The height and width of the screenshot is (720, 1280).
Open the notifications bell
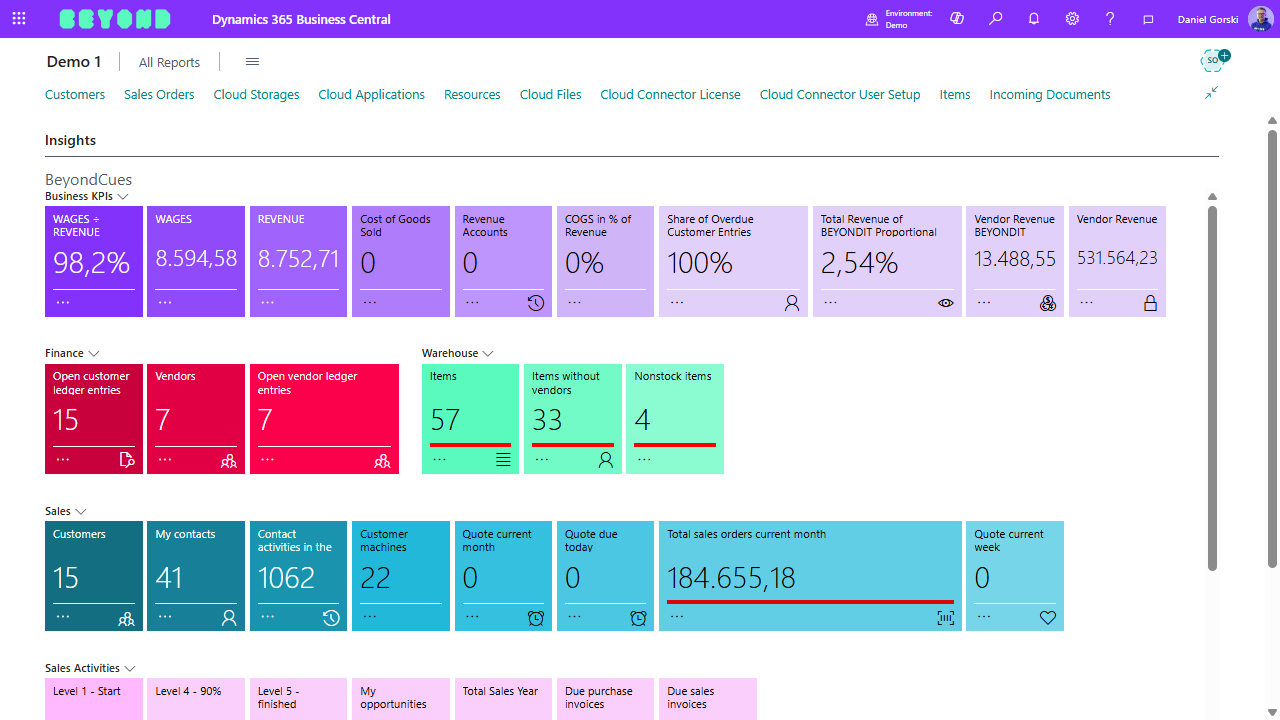(1034, 19)
